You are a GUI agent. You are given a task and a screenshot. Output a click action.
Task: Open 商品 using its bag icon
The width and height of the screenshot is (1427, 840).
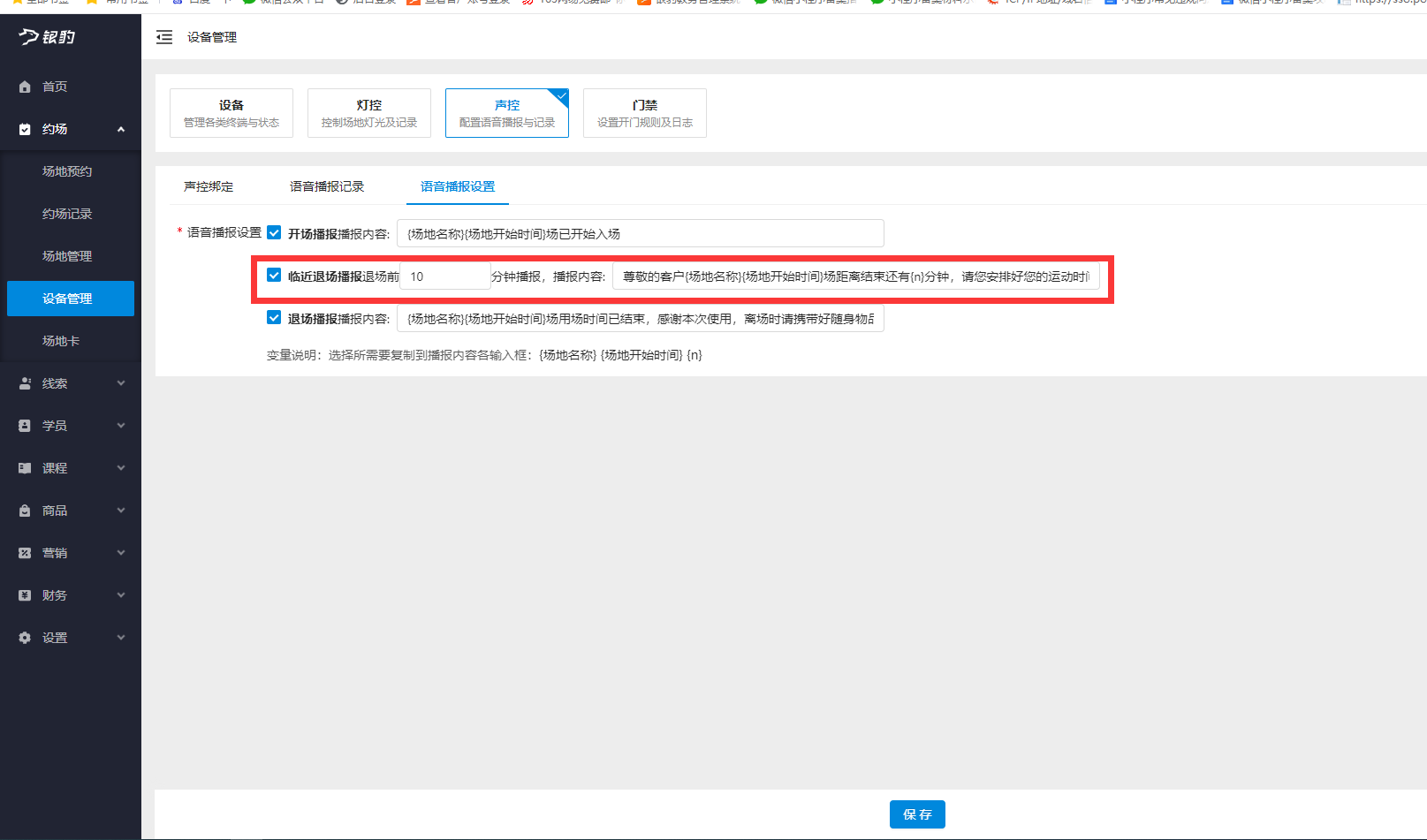25,510
